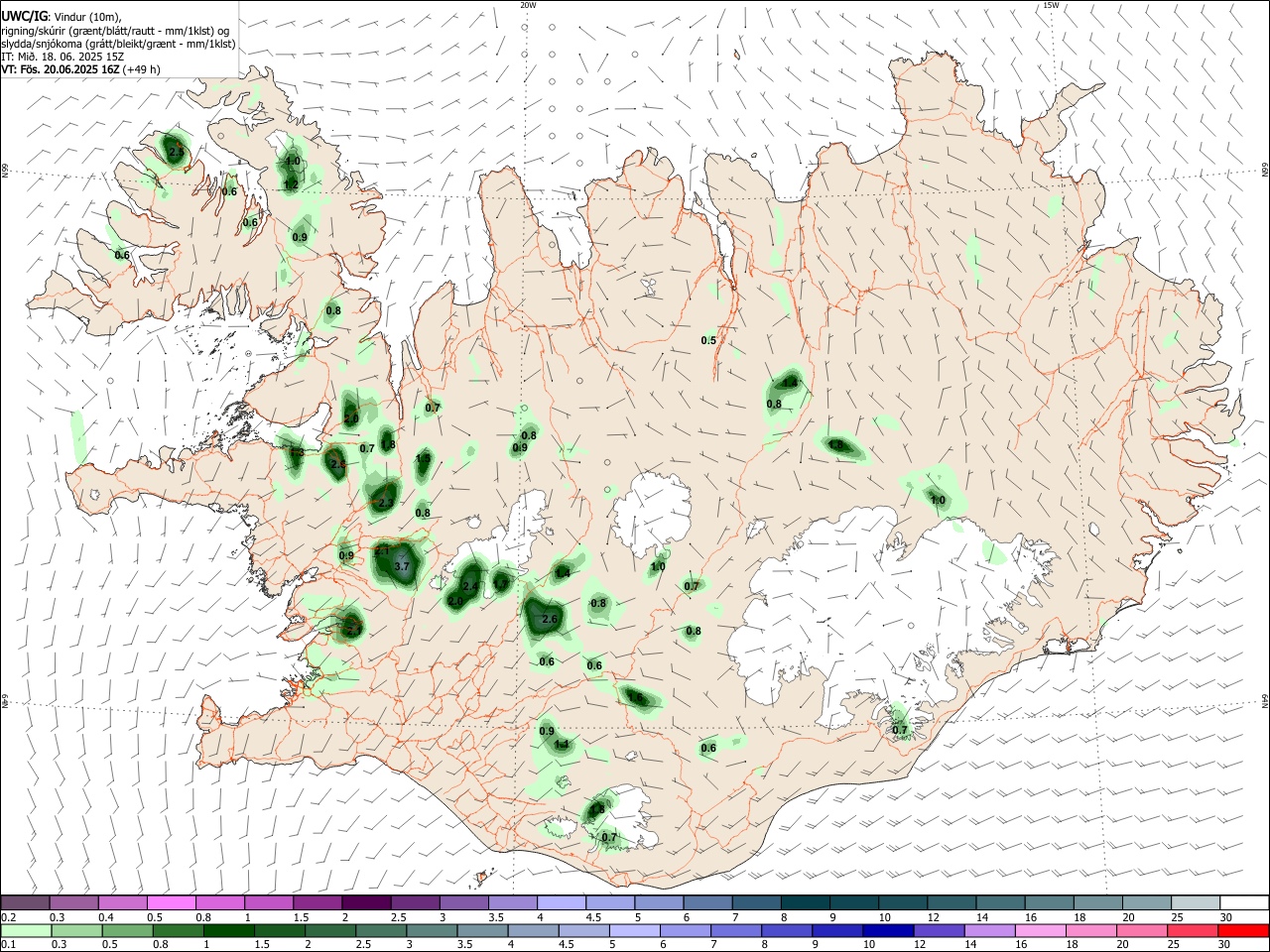The image size is (1270, 952).
Task: Click the '(+49 h)' forecast offset text
Action: tap(143, 69)
